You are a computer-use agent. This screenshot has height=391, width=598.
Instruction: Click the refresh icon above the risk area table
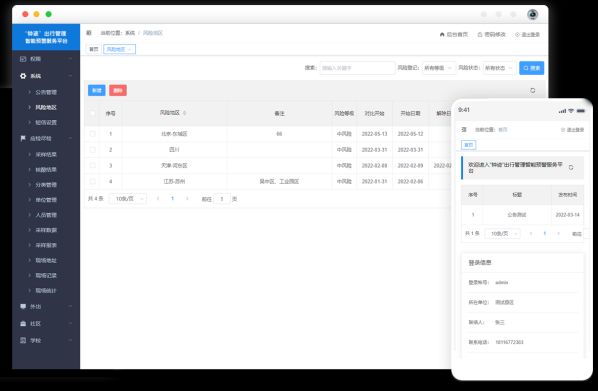533,90
